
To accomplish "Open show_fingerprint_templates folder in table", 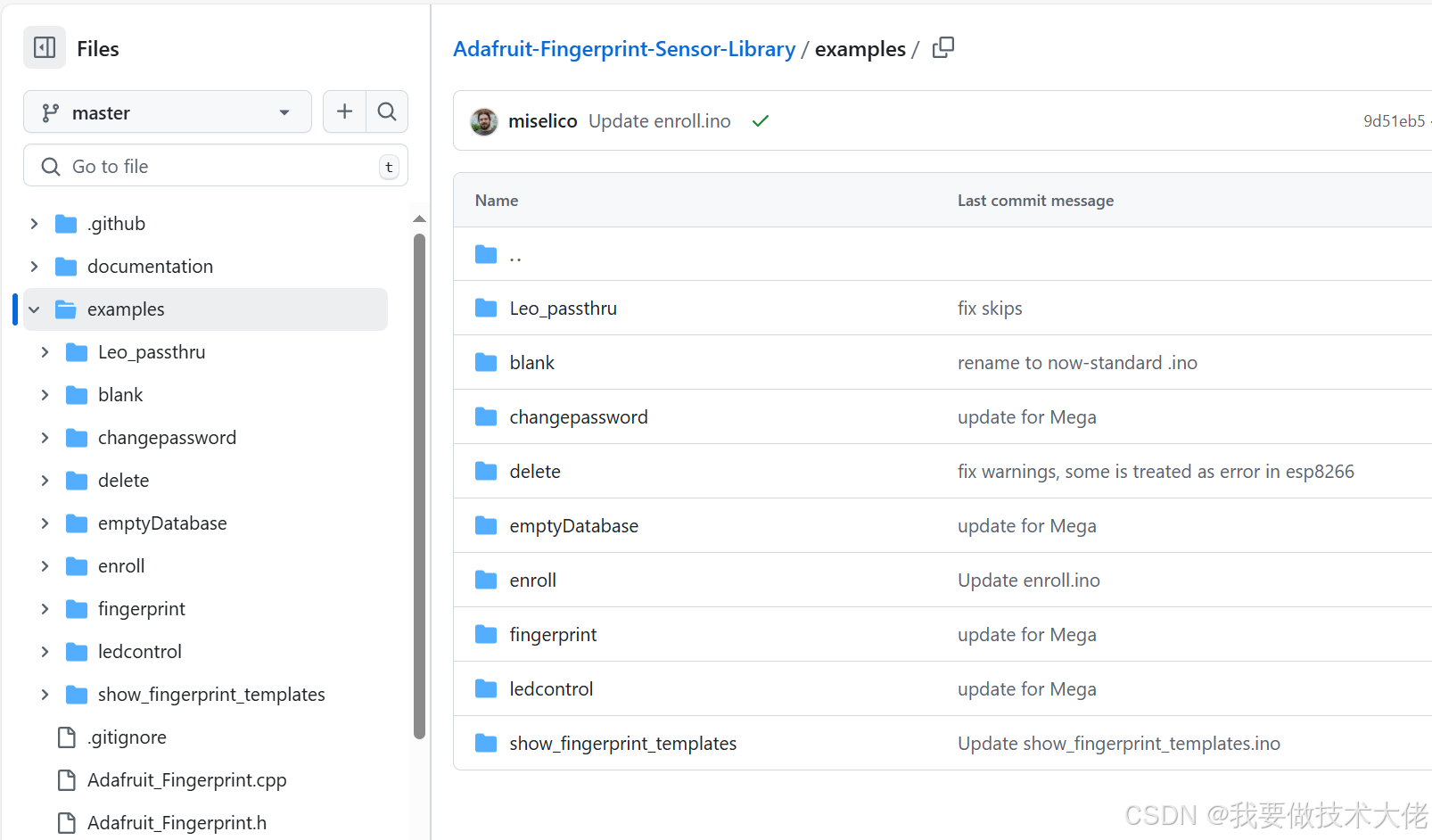I will pos(623,744).
